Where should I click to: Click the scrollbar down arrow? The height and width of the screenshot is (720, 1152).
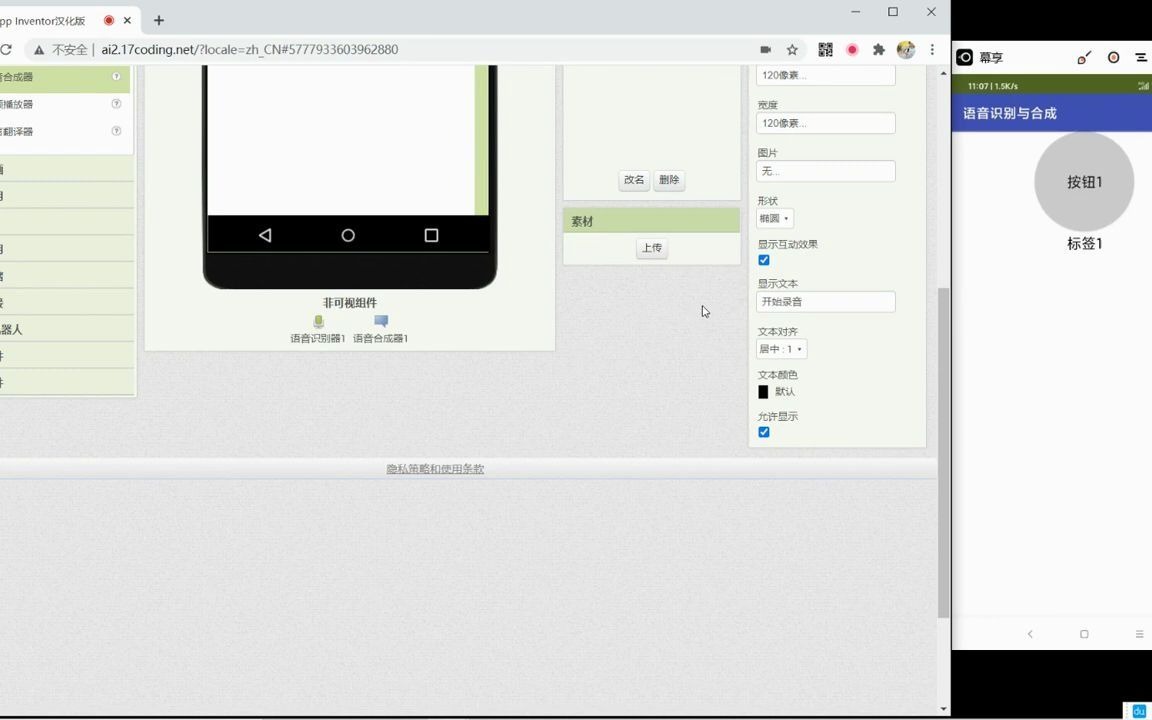coord(944,709)
